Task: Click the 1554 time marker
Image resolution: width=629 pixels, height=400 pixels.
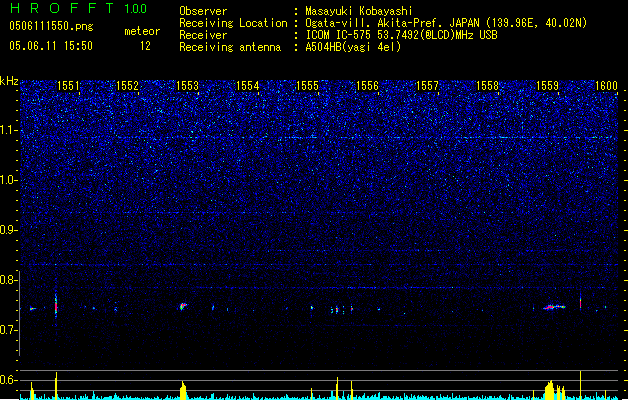Action: 248,86
